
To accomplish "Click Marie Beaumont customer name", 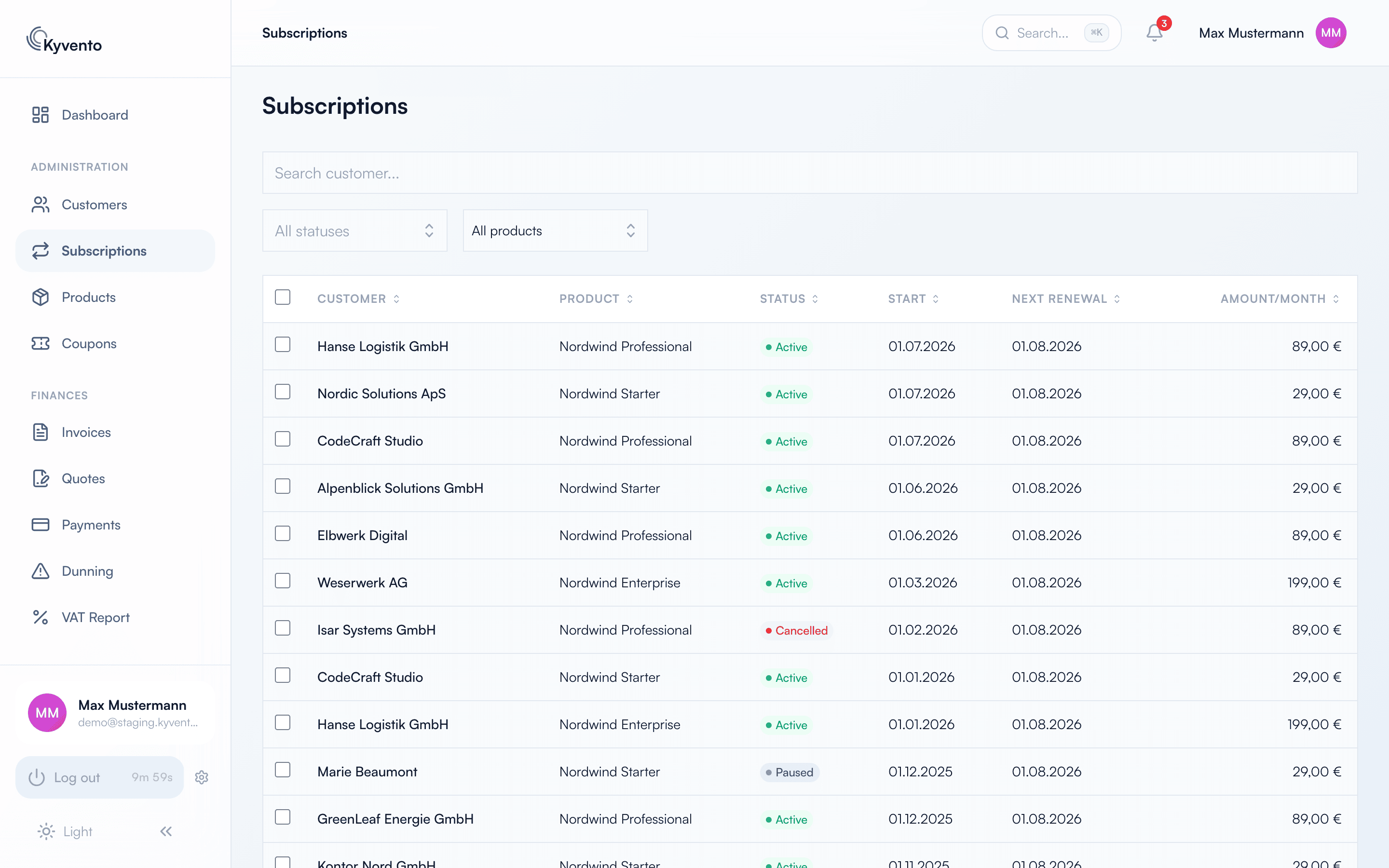I will [x=368, y=772].
